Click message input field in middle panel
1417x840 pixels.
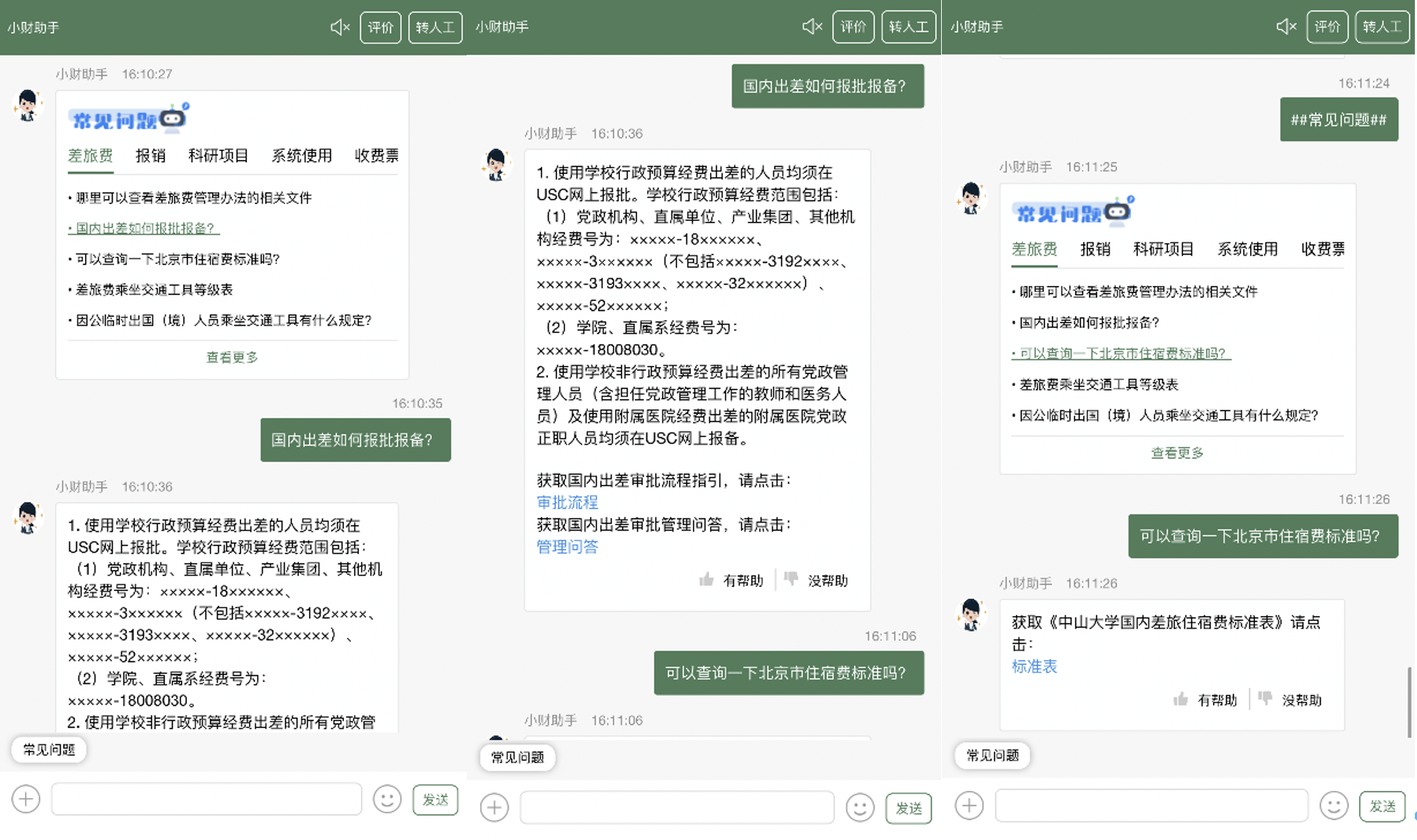point(676,807)
